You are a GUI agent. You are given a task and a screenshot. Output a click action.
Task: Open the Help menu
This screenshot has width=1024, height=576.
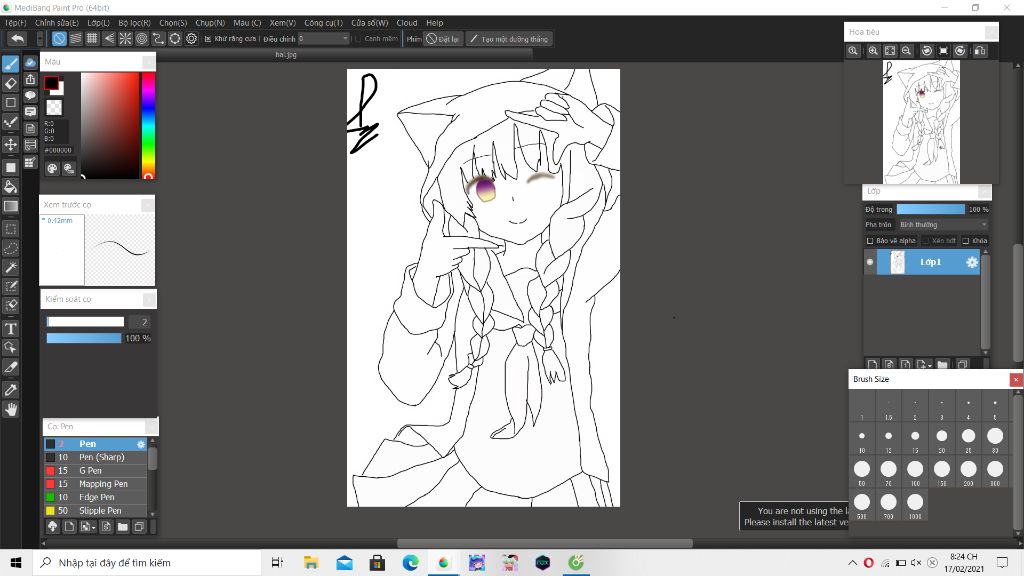tap(434, 22)
